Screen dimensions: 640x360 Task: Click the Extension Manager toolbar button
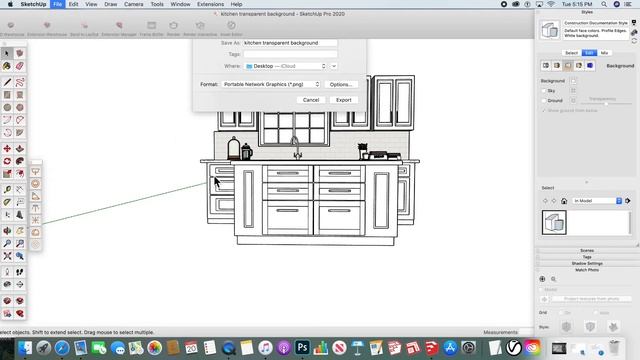tap(119, 29)
